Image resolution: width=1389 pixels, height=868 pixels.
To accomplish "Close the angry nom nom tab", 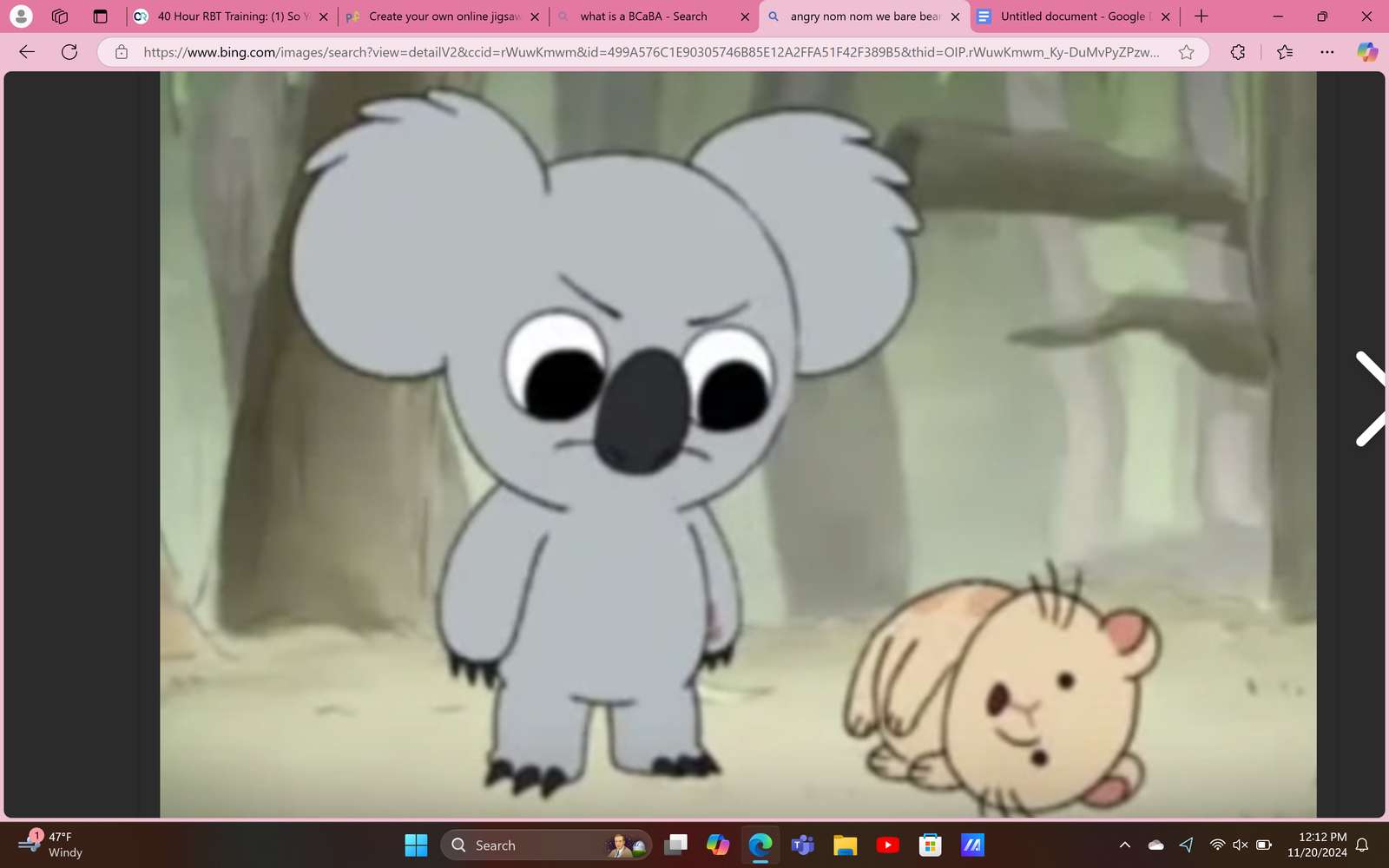I will (955, 16).
